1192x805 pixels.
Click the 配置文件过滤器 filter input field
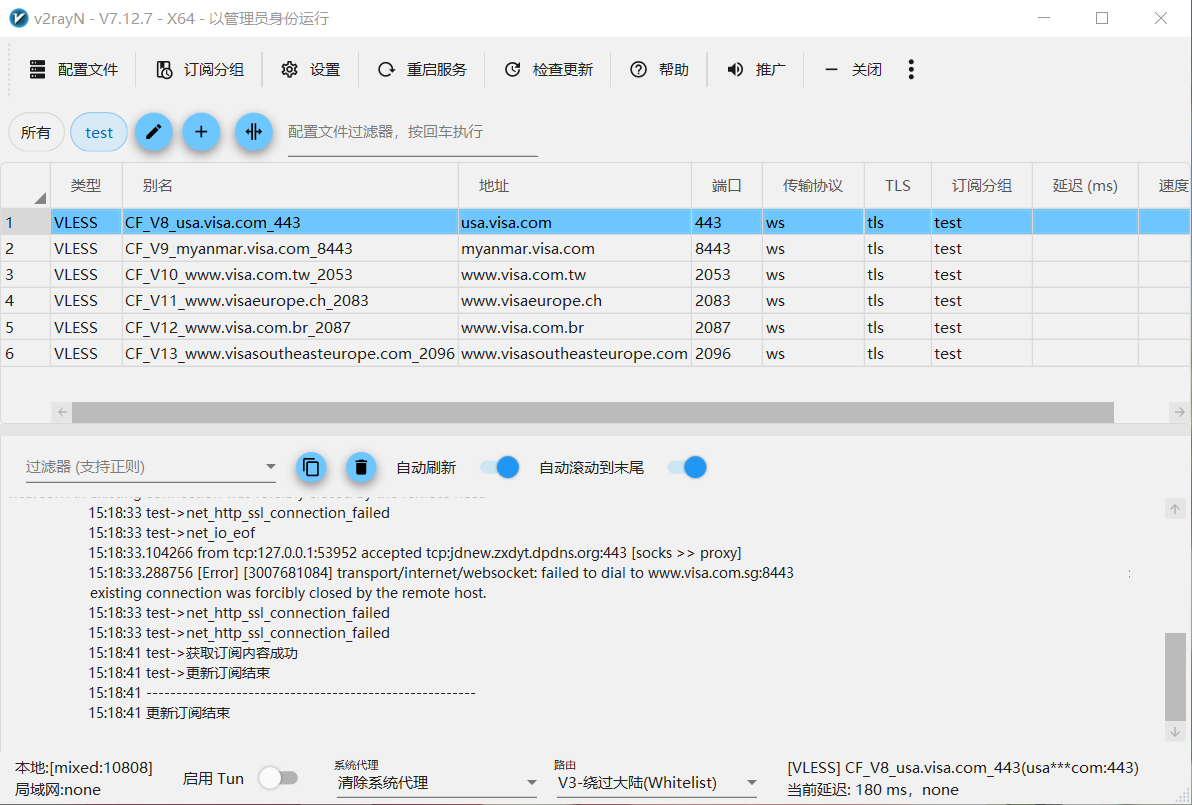click(x=412, y=132)
